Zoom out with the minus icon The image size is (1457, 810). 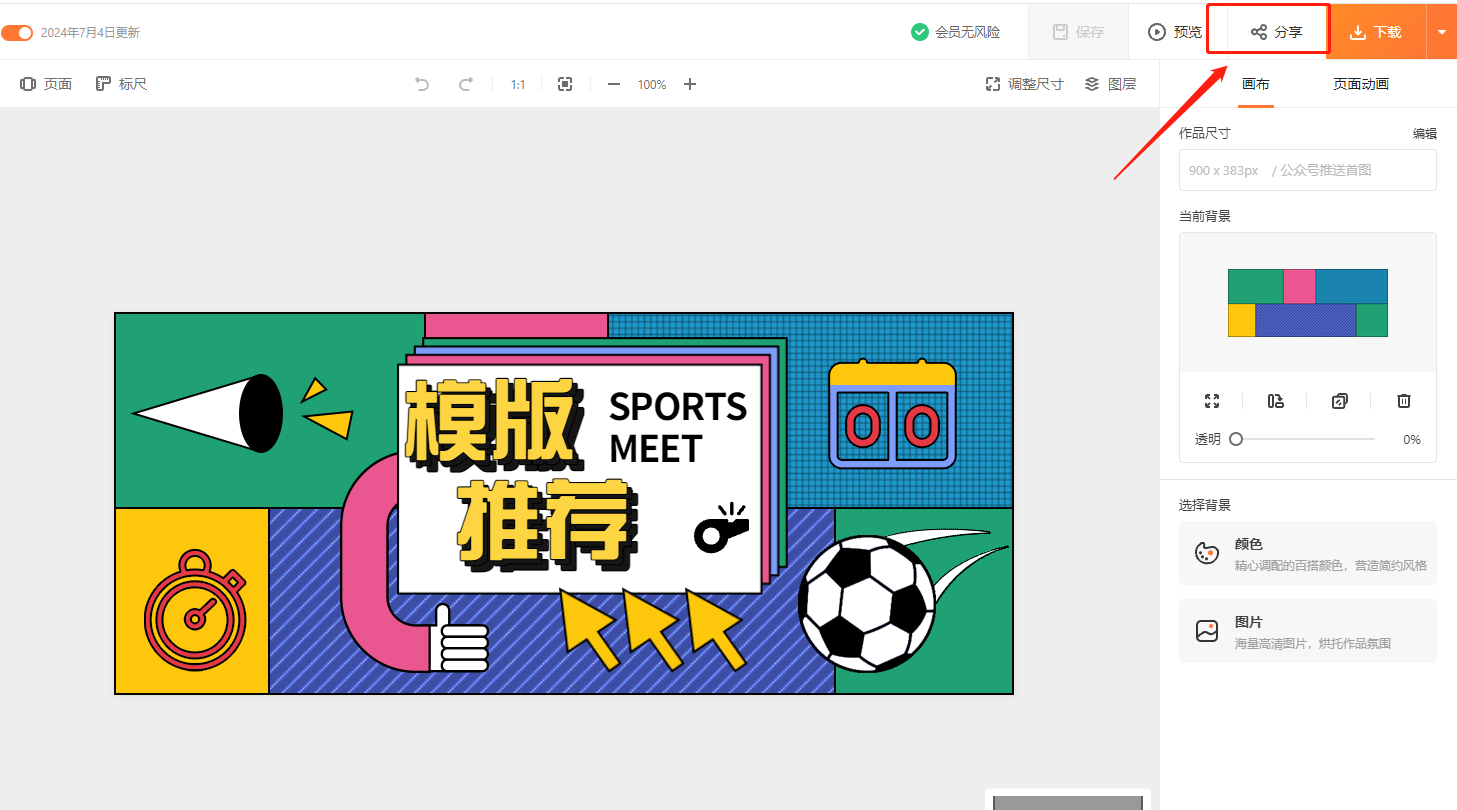point(614,84)
